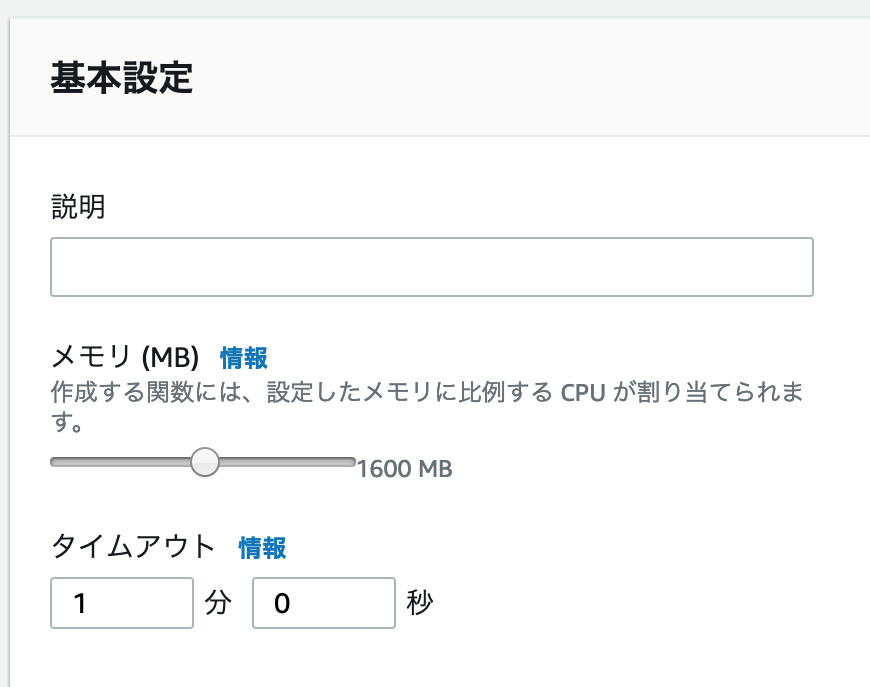Click the 分 unit label
The height and width of the screenshot is (687, 870).
(x=219, y=602)
